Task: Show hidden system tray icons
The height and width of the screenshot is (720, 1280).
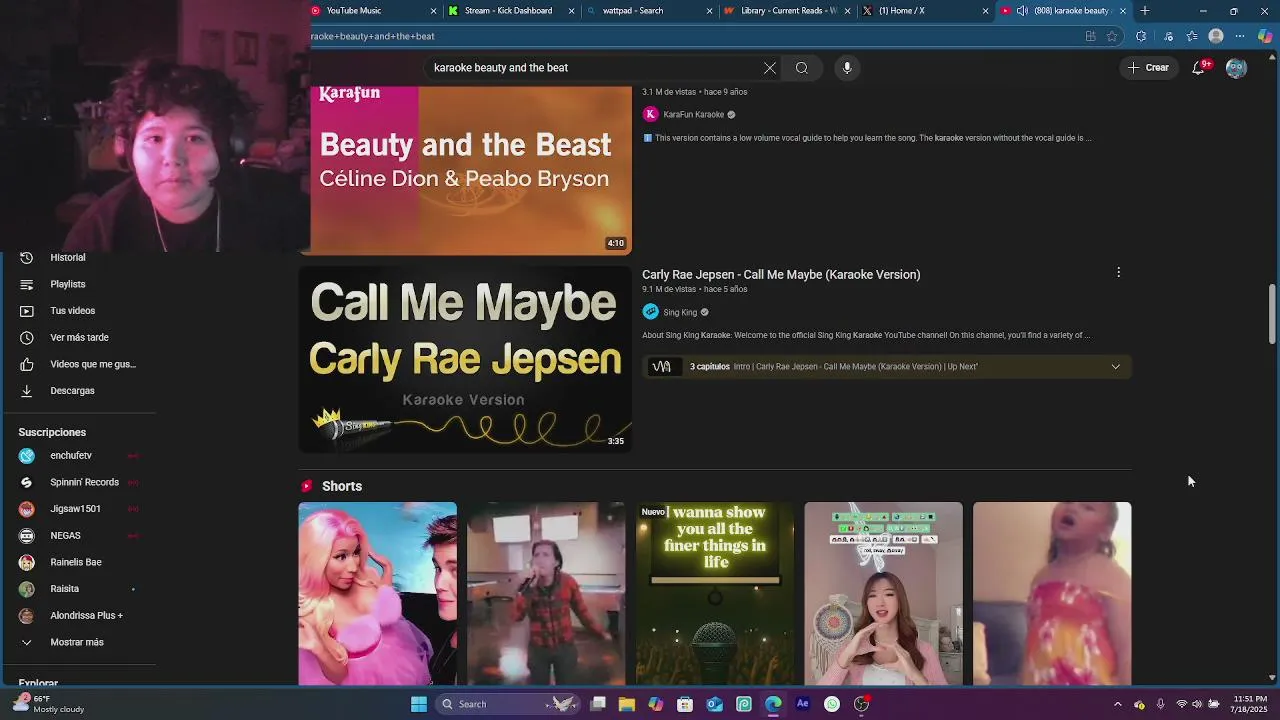Action: [1118, 704]
